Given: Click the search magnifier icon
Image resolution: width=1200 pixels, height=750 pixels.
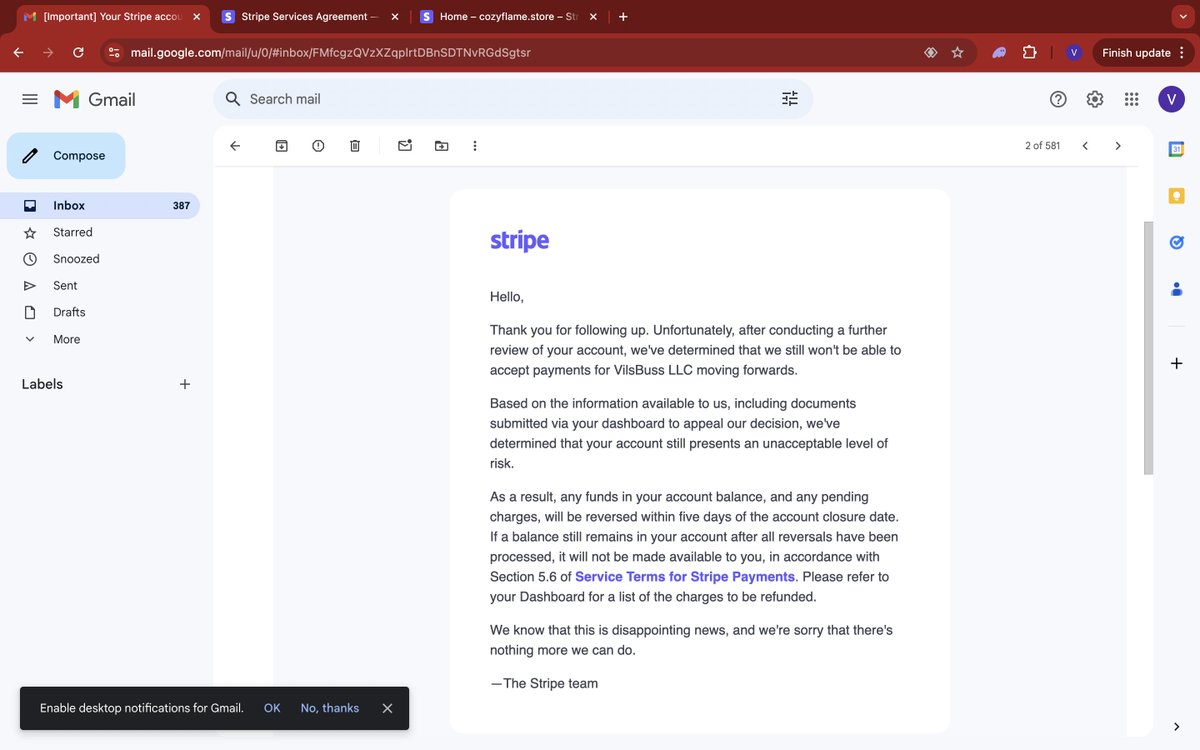Looking at the screenshot, I should 233,99.
